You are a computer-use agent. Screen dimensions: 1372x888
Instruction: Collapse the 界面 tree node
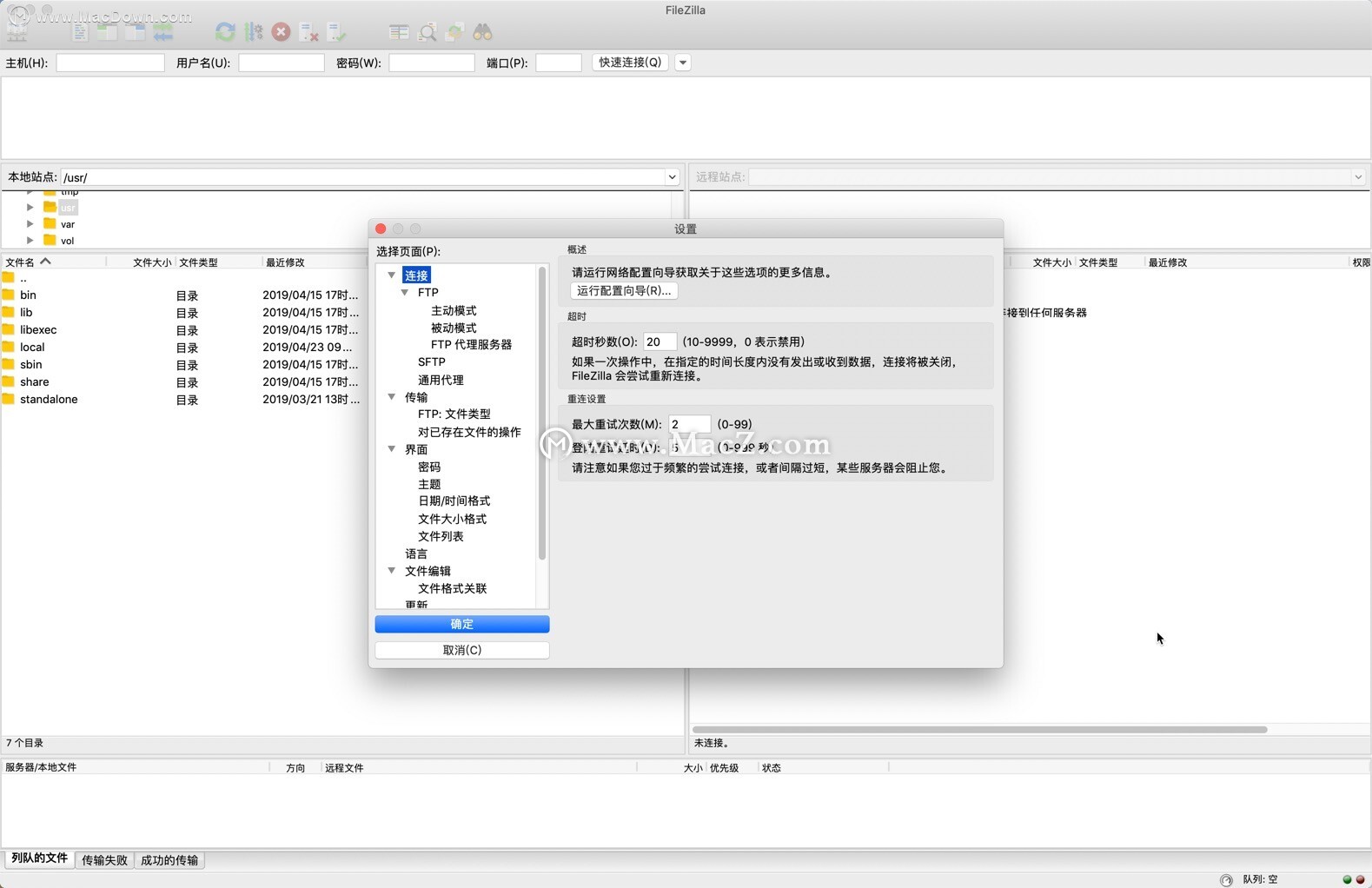392,448
